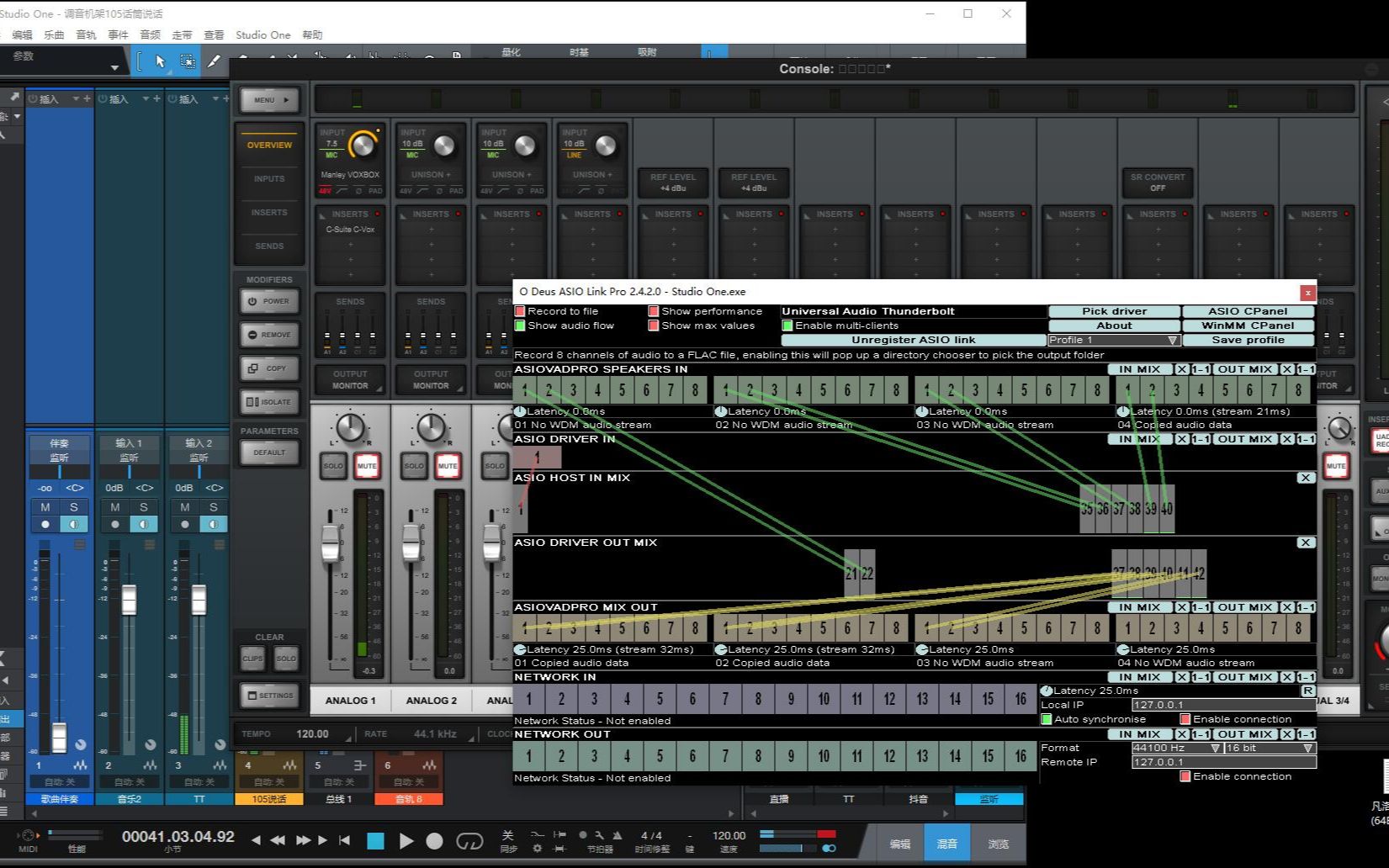Open the Profile 1 dropdown
The image size is (1389, 868).
(x=1113, y=340)
